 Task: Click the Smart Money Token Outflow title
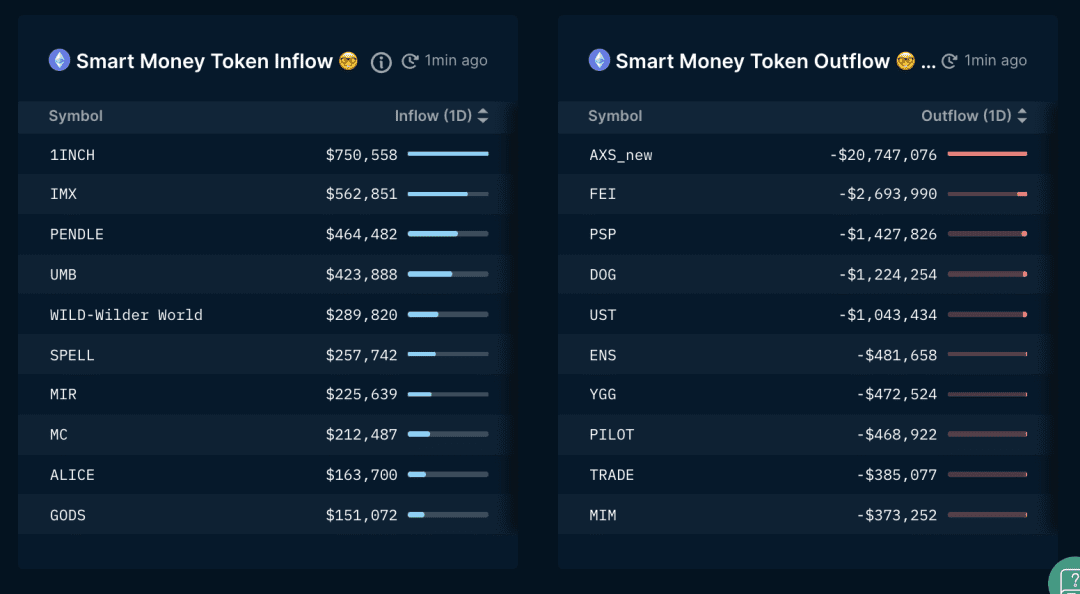752,61
